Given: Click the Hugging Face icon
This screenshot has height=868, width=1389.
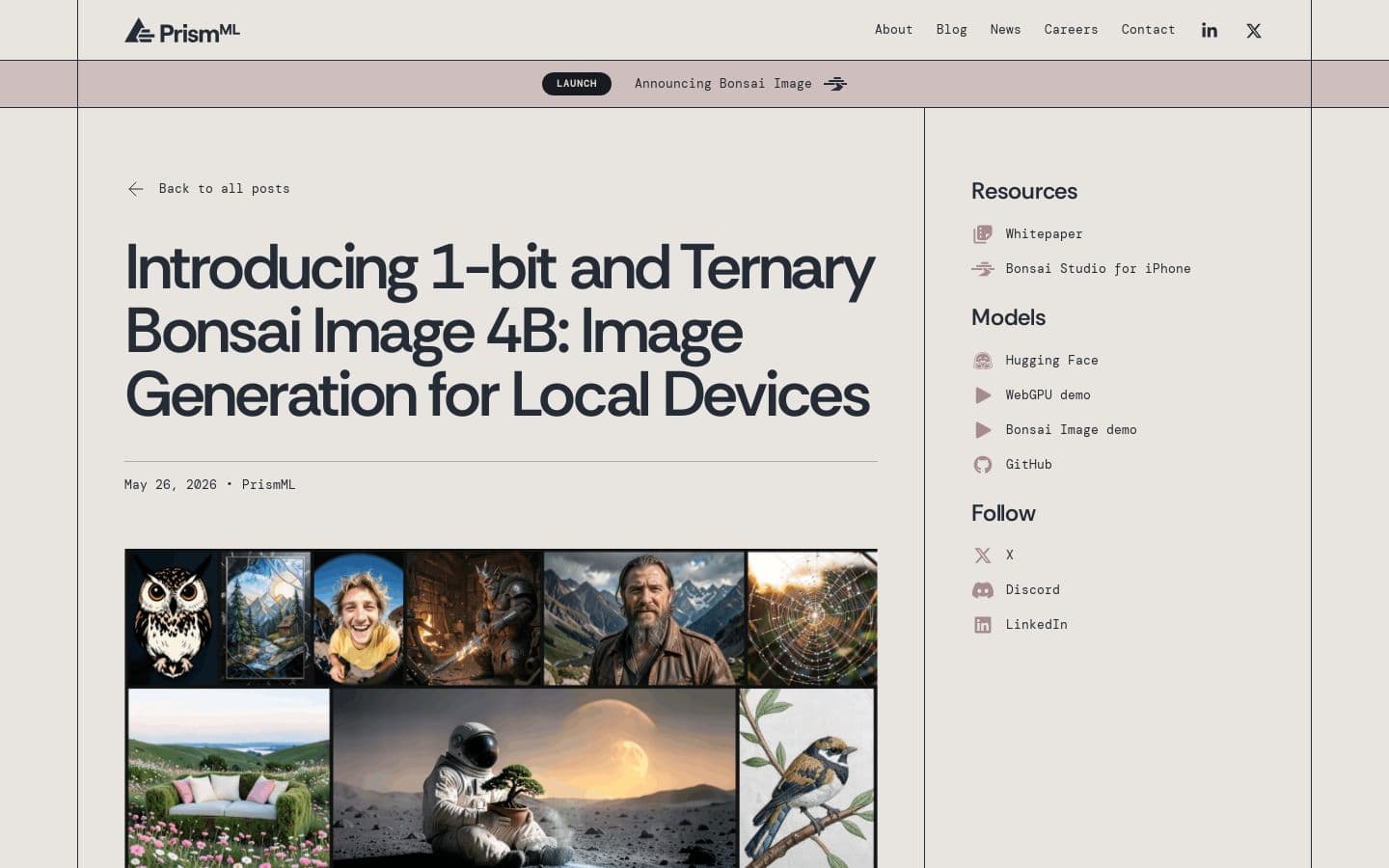Looking at the screenshot, I should 982,361.
